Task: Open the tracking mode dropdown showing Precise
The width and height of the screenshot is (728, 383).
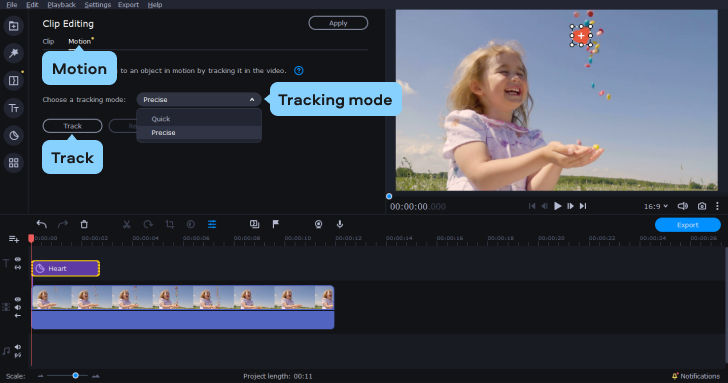Action: point(199,100)
